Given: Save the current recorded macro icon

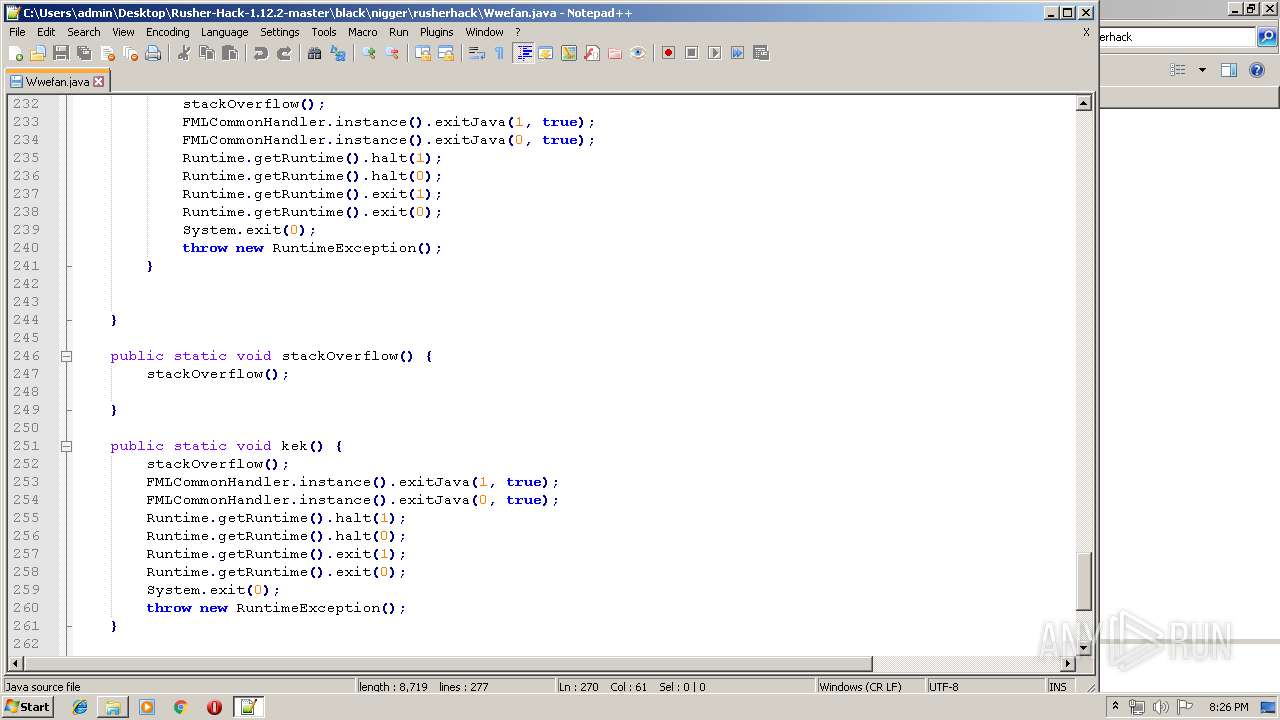Looking at the screenshot, I should coord(760,53).
